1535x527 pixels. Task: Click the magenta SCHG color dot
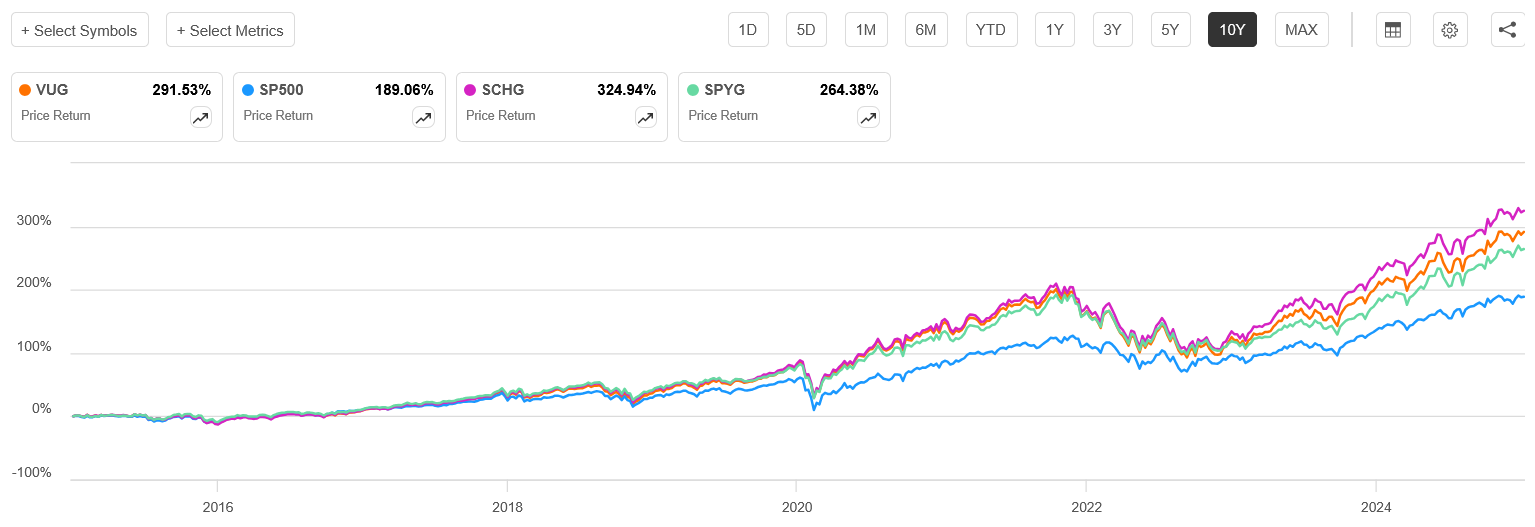(x=471, y=90)
